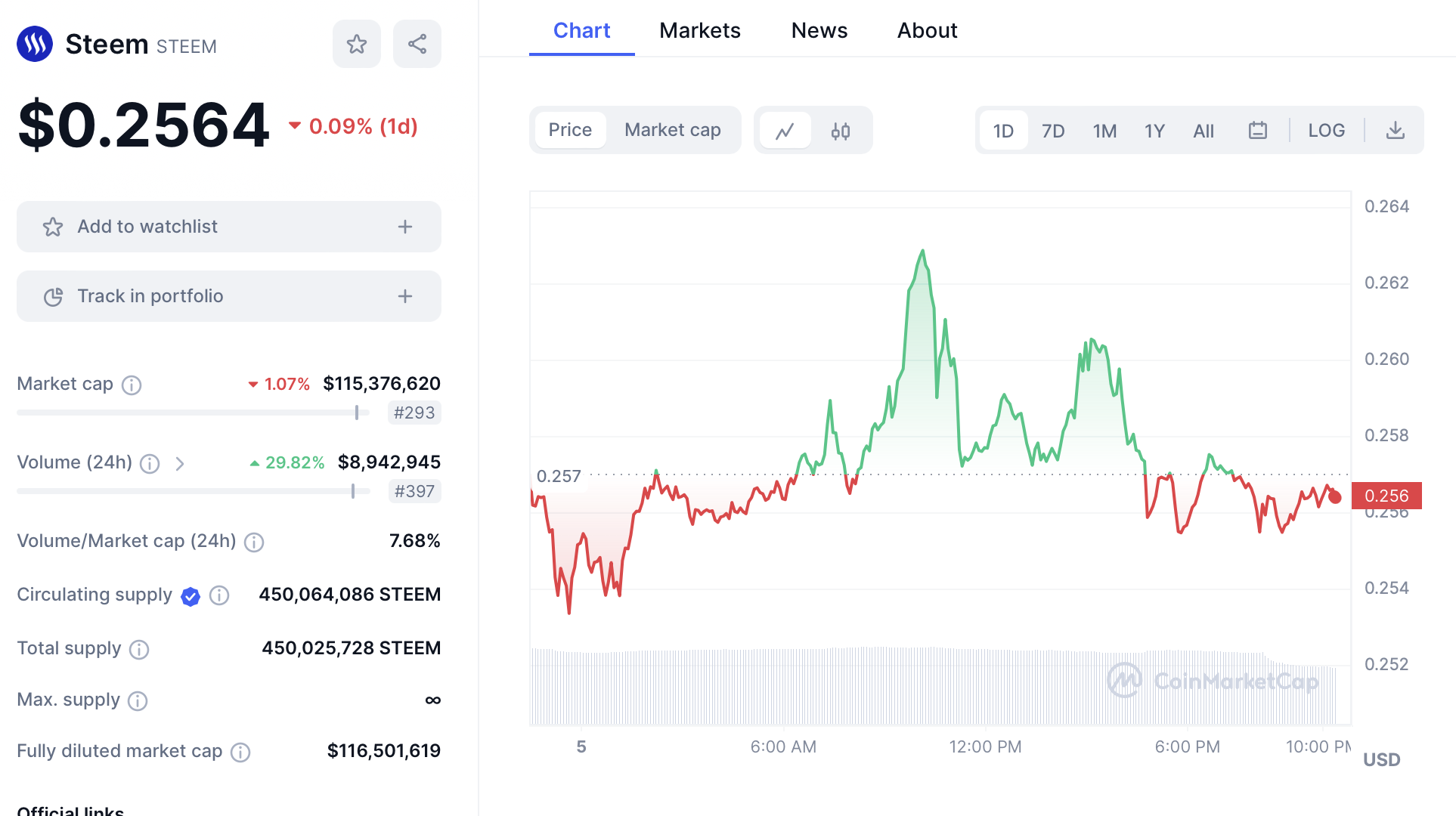Click the Market cap rank progress bar
Viewport: 1456px width, 816px height.
click(x=193, y=413)
